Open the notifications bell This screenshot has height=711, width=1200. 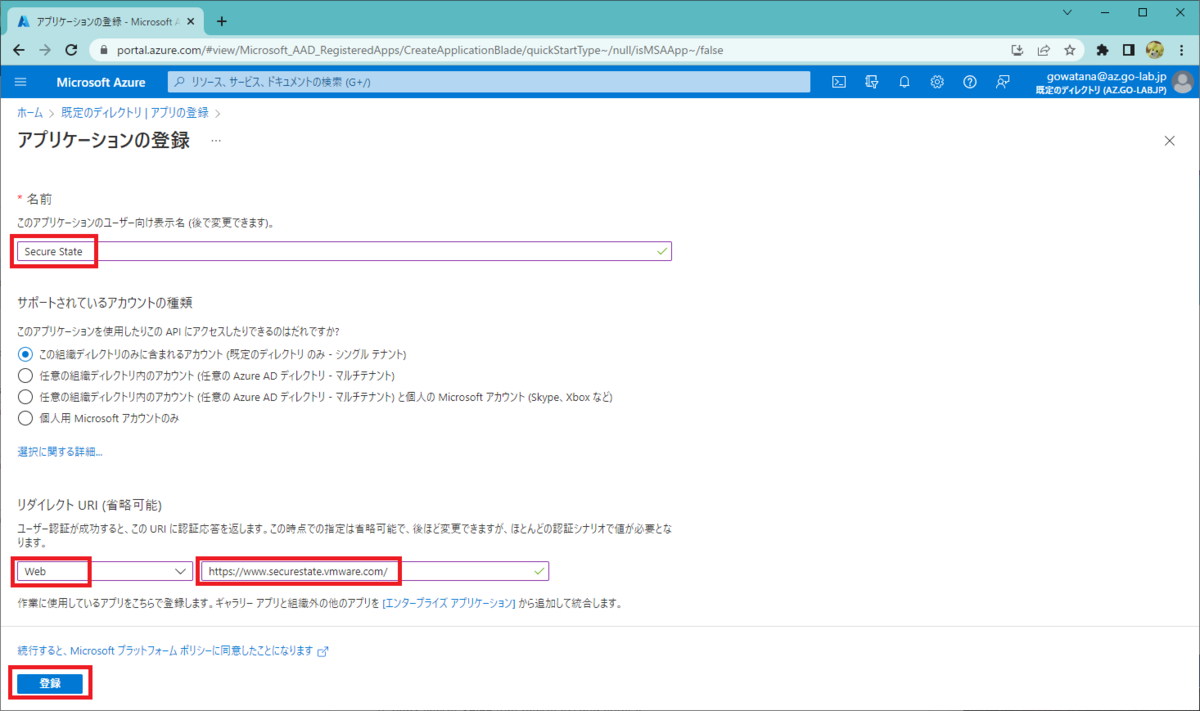[904, 82]
